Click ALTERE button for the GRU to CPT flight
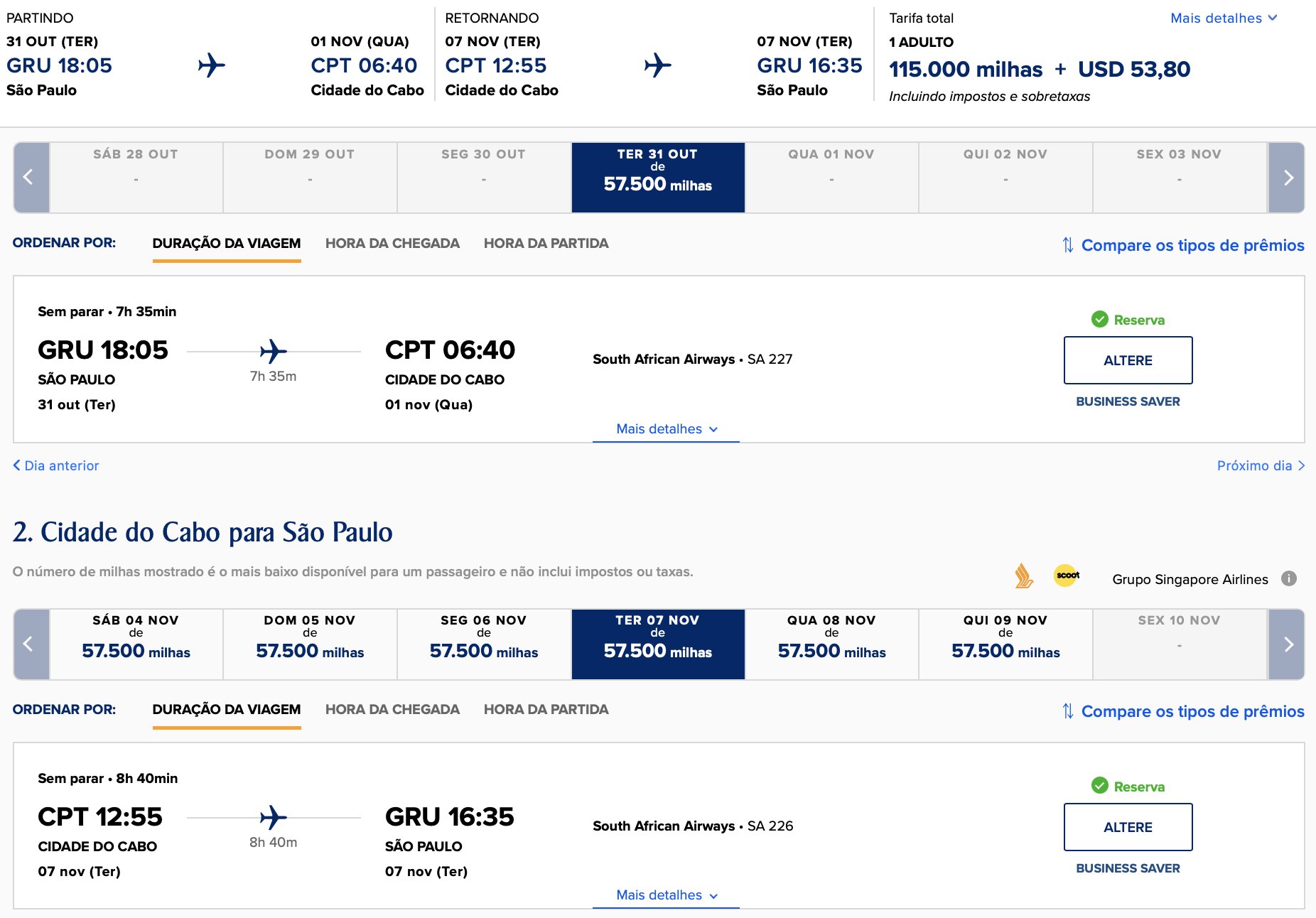Image resolution: width=1316 pixels, height=918 pixels. point(1128,360)
